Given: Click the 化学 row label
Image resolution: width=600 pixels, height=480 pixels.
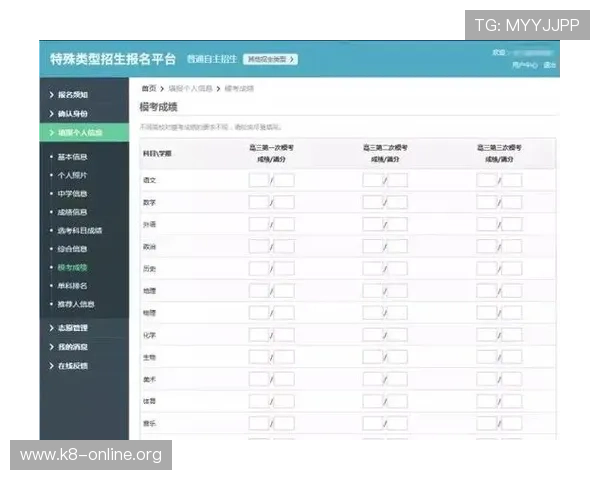Looking at the screenshot, I should pyautogui.click(x=149, y=335).
